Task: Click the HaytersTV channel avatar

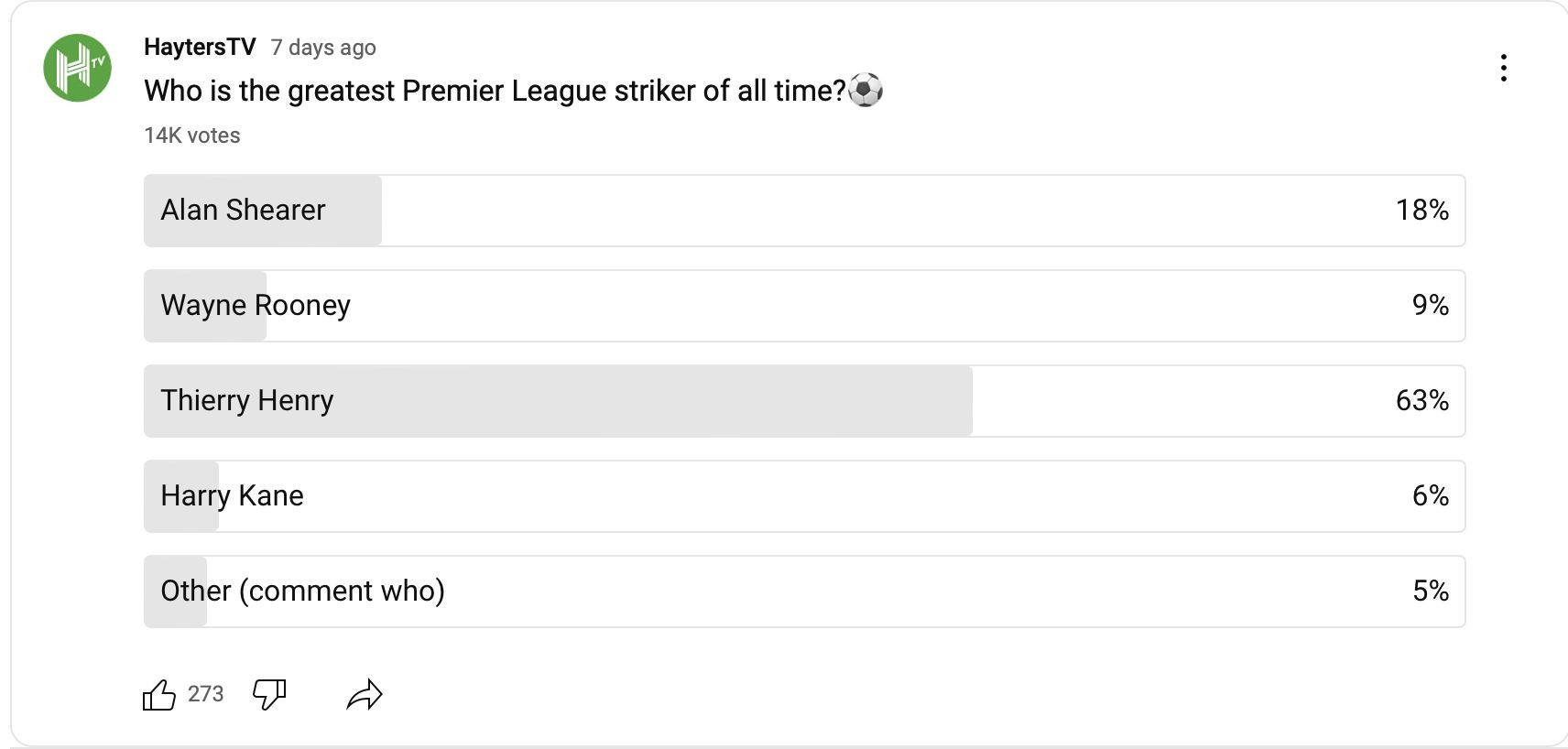Action: 78,68
